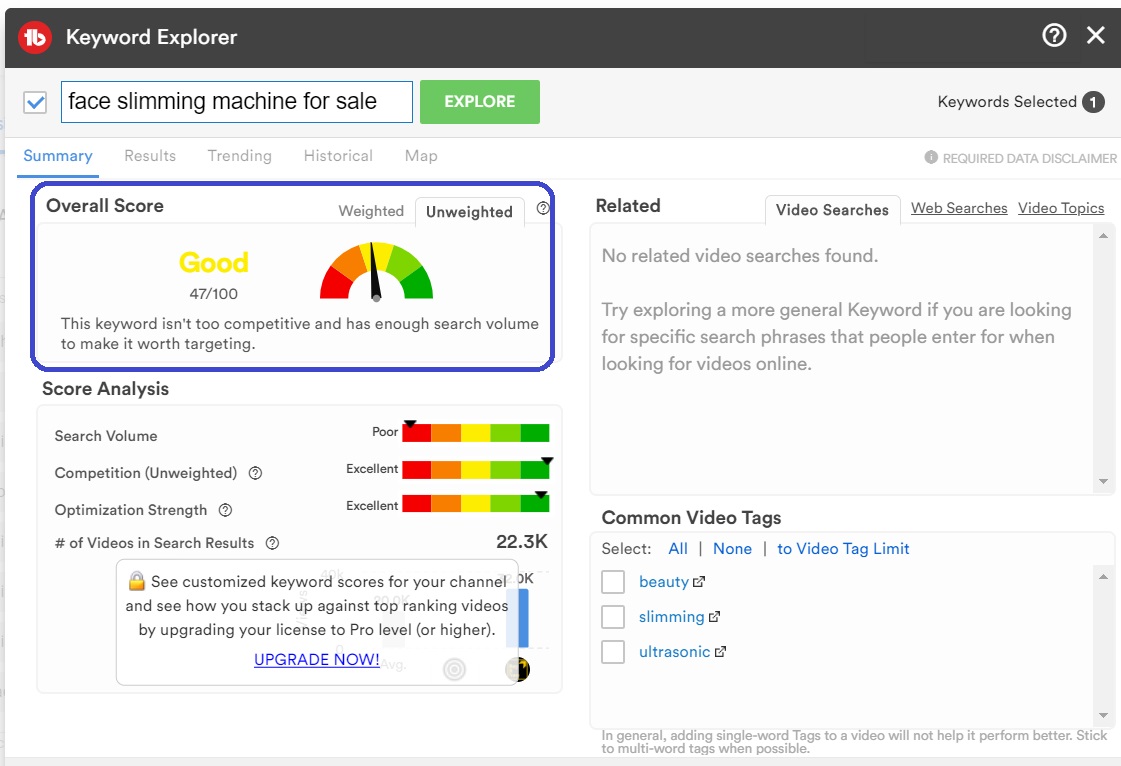
Task: Select the Video Searches related tab
Action: [x=832, y=210]
